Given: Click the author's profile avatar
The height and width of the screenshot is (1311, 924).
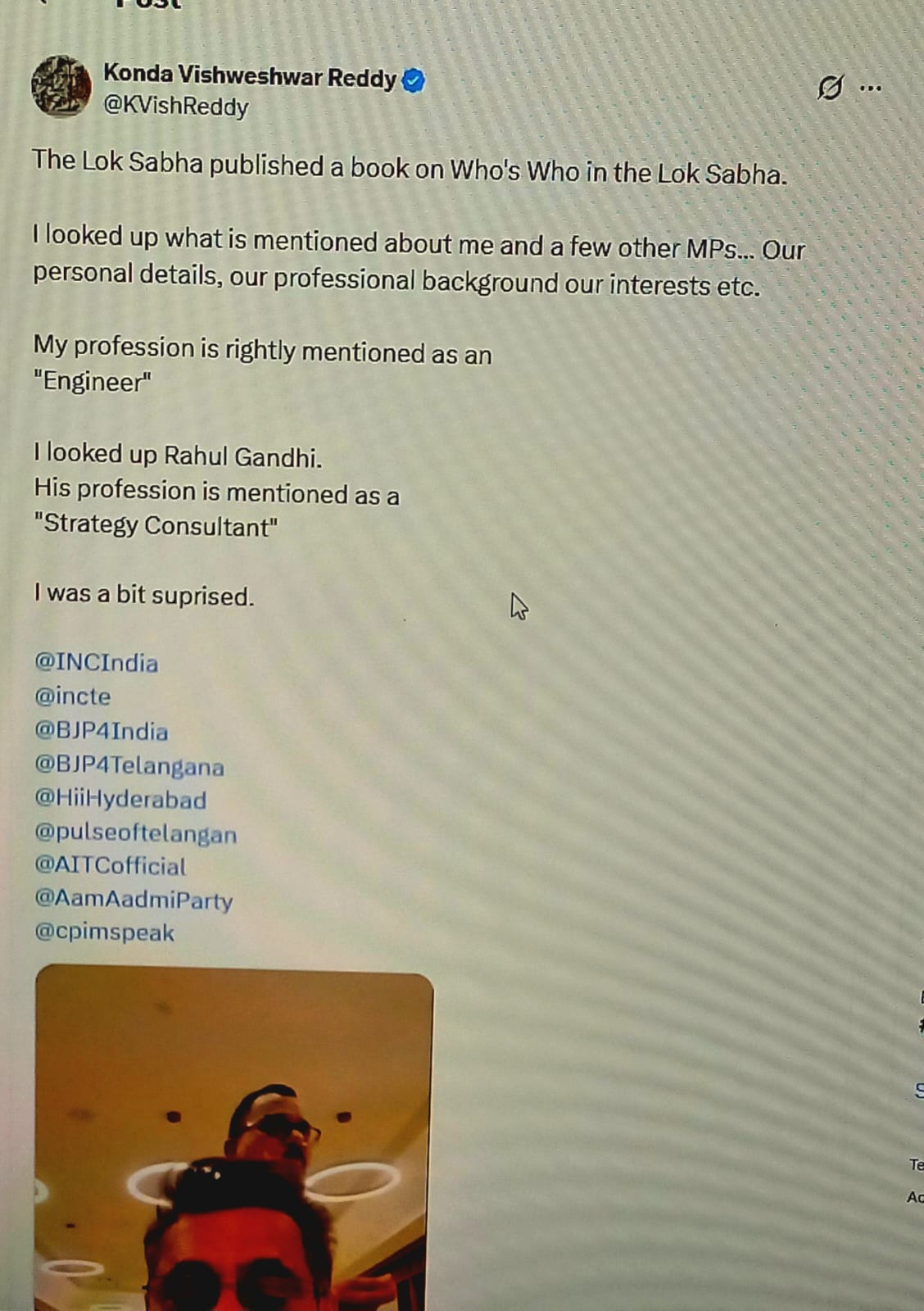Looking at the screenshot, I should tap(61, 86).
